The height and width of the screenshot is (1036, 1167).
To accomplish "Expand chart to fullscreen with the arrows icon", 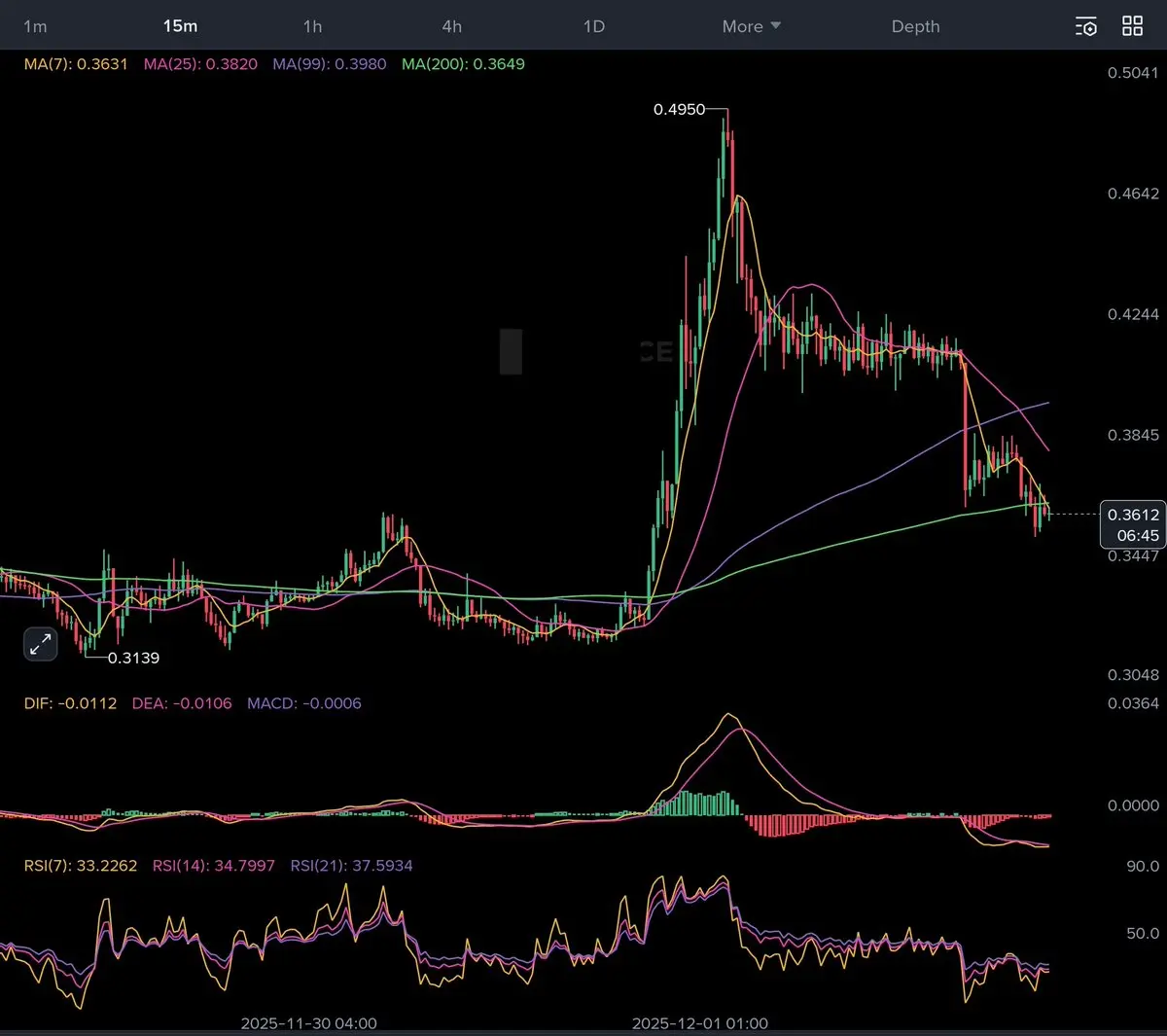I will 41,644.
